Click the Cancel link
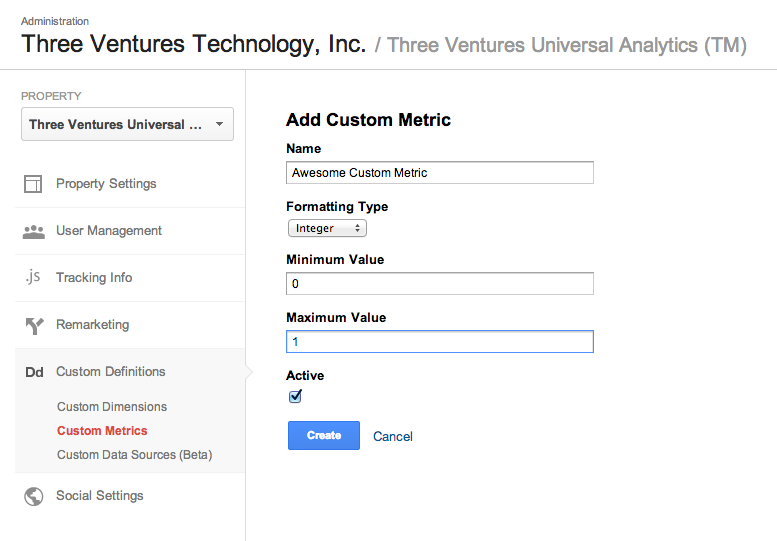Viewport: 777px width, 541px height. (x=393, y=436)
